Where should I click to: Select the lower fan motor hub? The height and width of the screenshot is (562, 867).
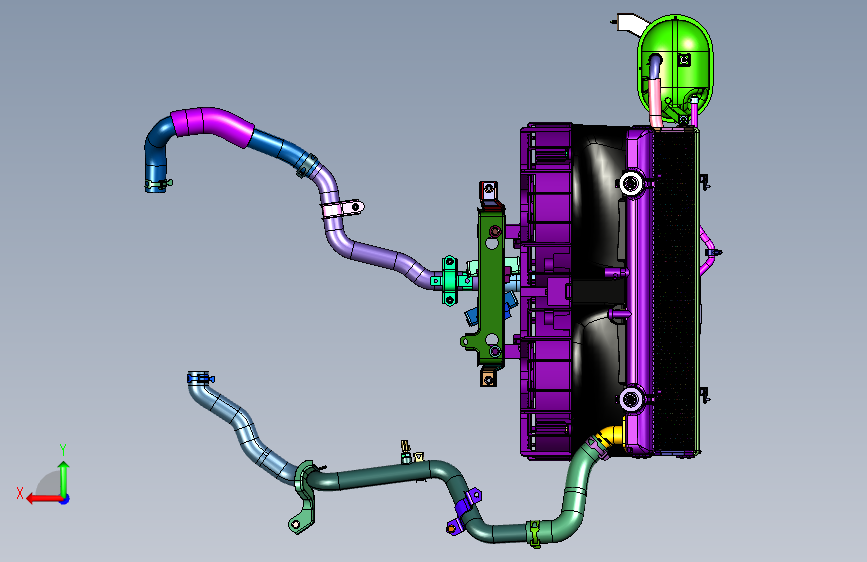pyautogui.click(x=631, y=399)
